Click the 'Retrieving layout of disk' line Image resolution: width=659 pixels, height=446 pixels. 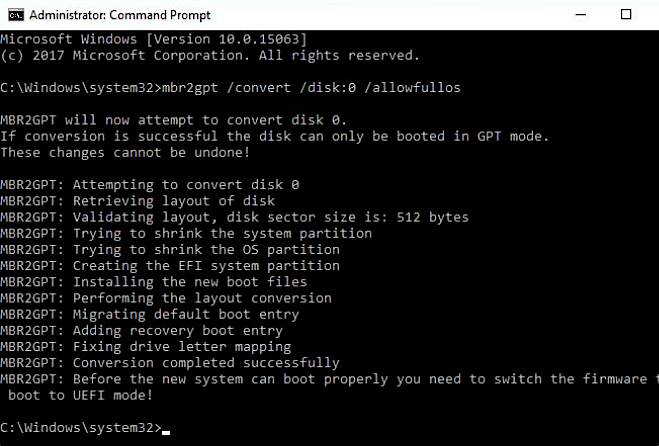137,201
